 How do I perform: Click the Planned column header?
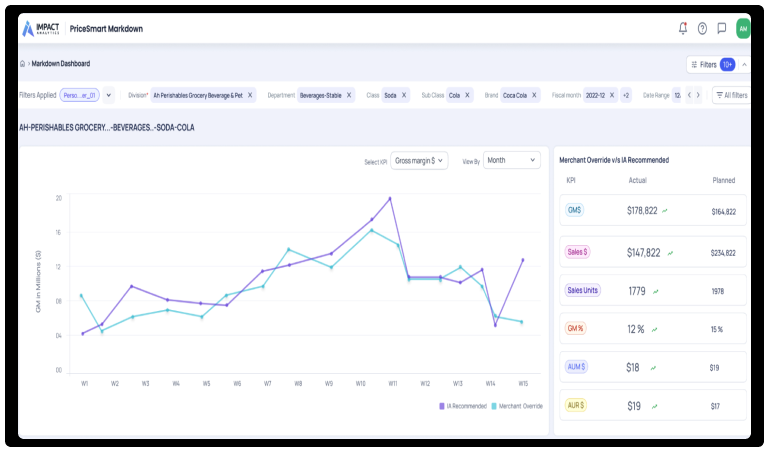pos(723,180)
